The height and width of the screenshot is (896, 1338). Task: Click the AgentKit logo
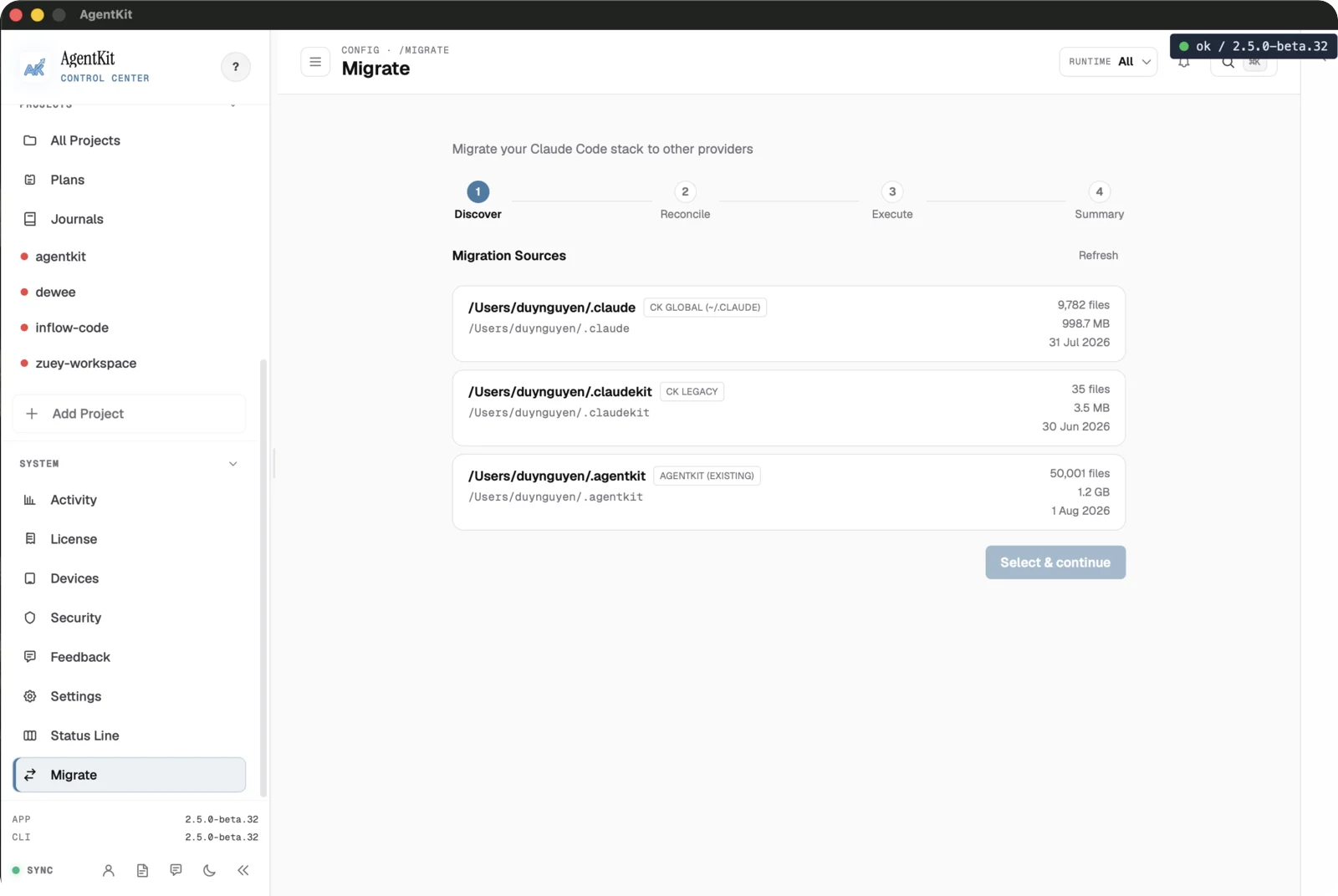(x=34, y=67)
